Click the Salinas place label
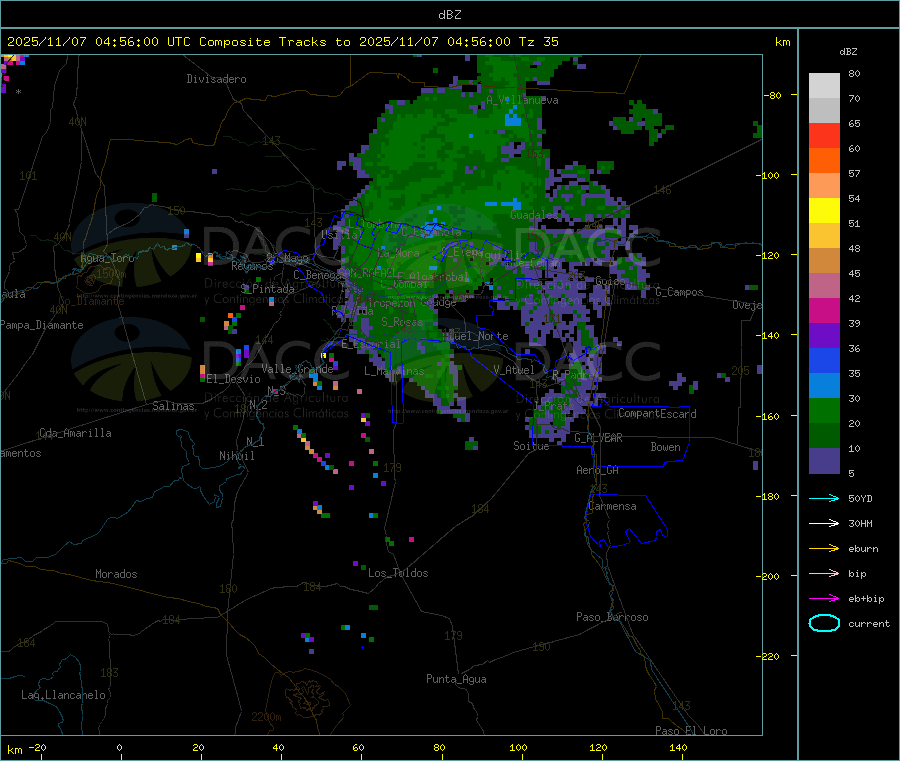 click(x=173, y=406)
